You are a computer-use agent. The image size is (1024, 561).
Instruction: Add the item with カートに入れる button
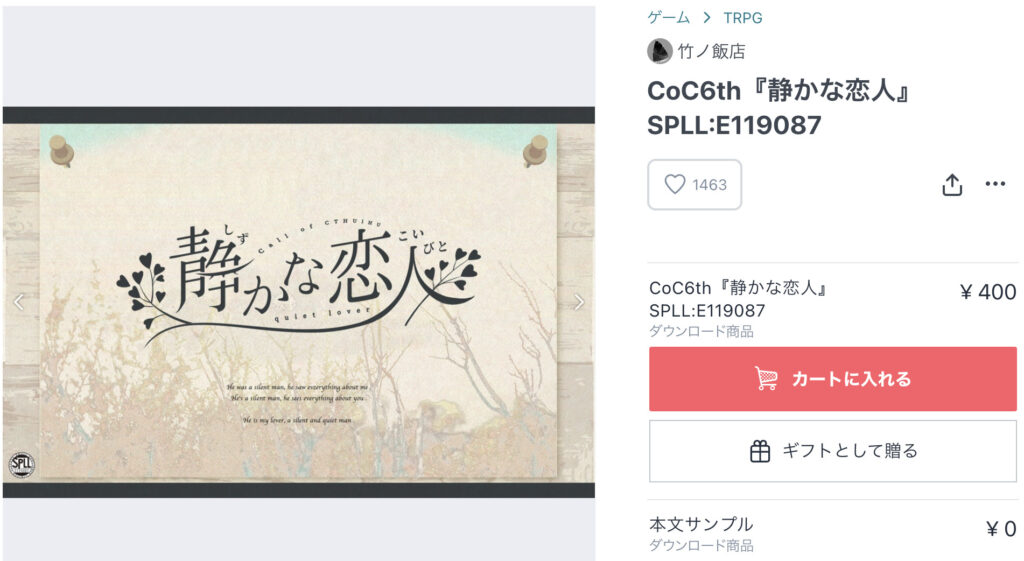(833, 379)
